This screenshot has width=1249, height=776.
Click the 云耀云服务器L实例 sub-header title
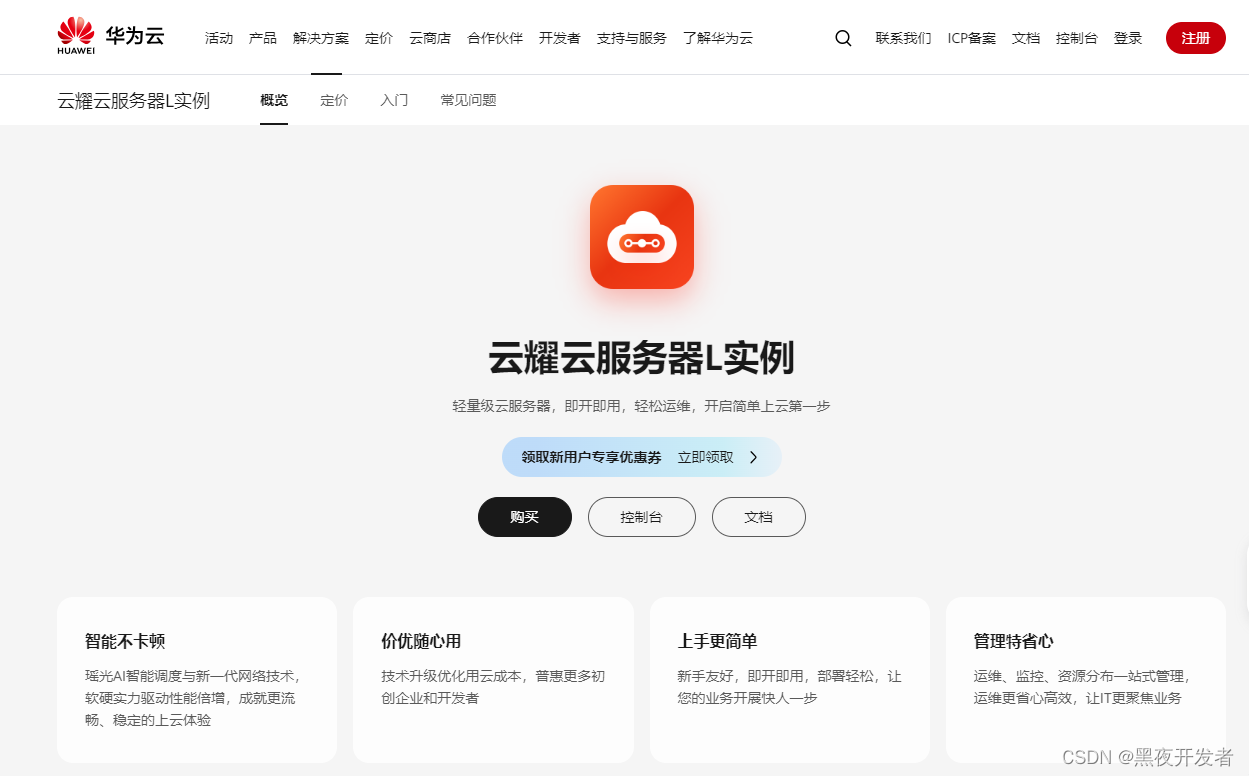click(134, 100)
